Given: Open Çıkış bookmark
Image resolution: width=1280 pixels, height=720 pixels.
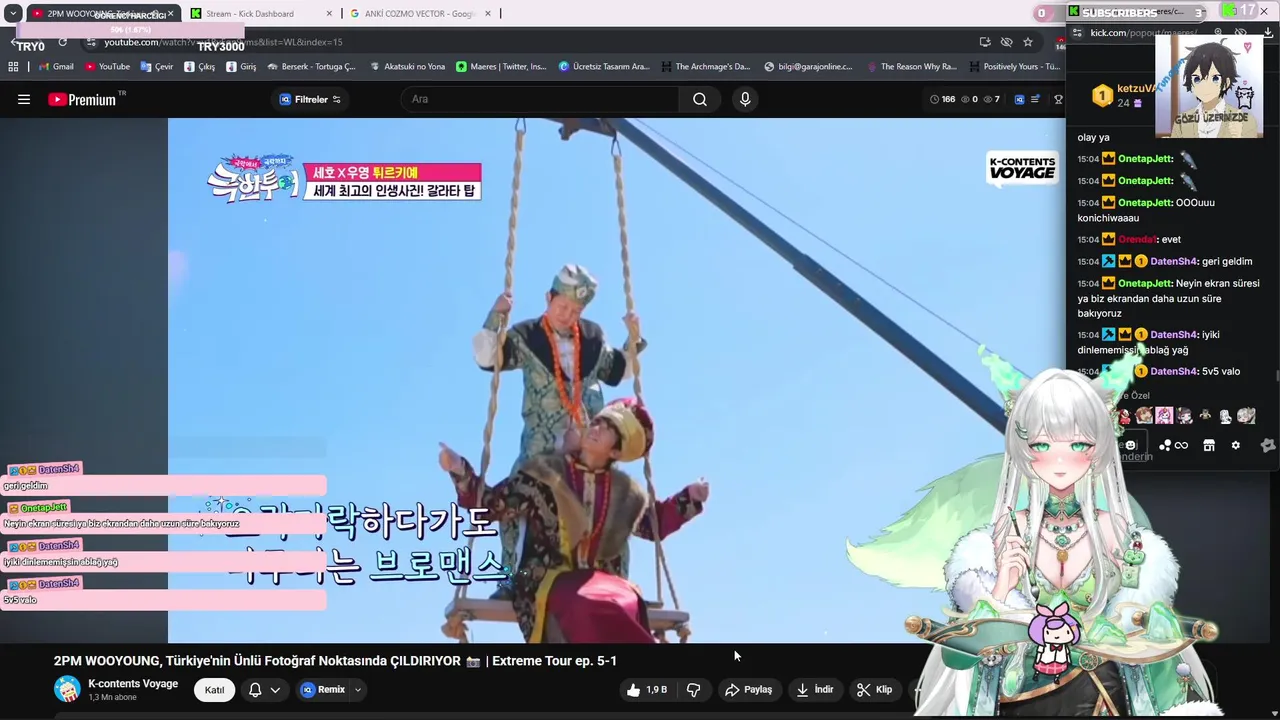Looking at the screenshot, I should [199, 67].
